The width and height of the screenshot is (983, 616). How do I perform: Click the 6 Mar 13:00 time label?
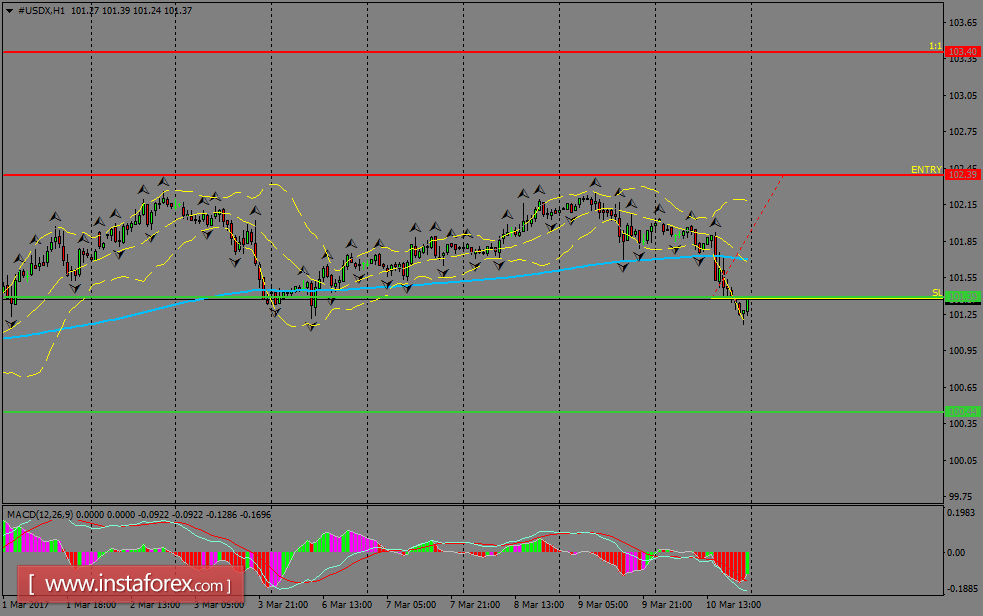347,605
